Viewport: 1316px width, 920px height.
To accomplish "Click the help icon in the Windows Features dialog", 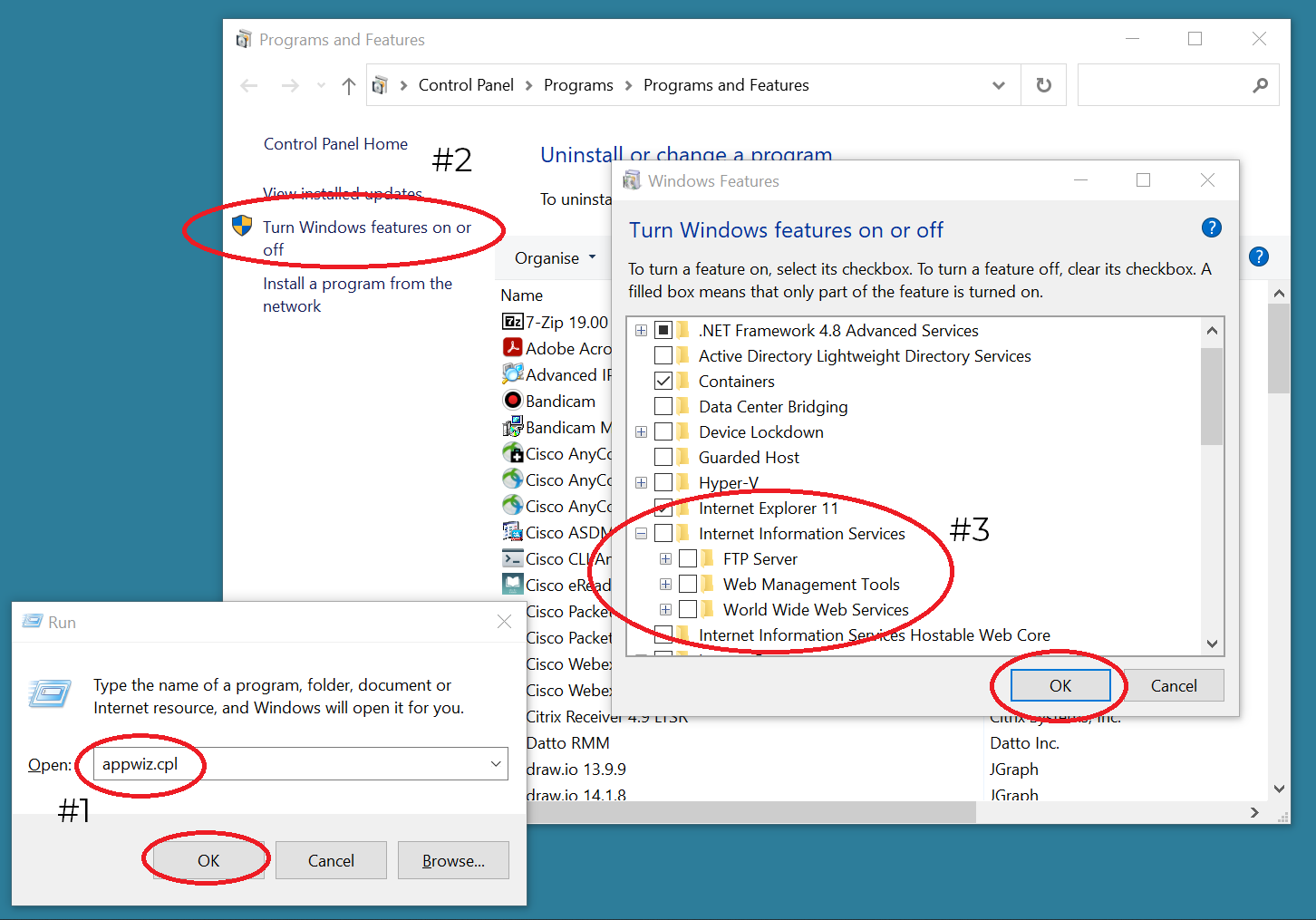I will tap(1212, 228).
